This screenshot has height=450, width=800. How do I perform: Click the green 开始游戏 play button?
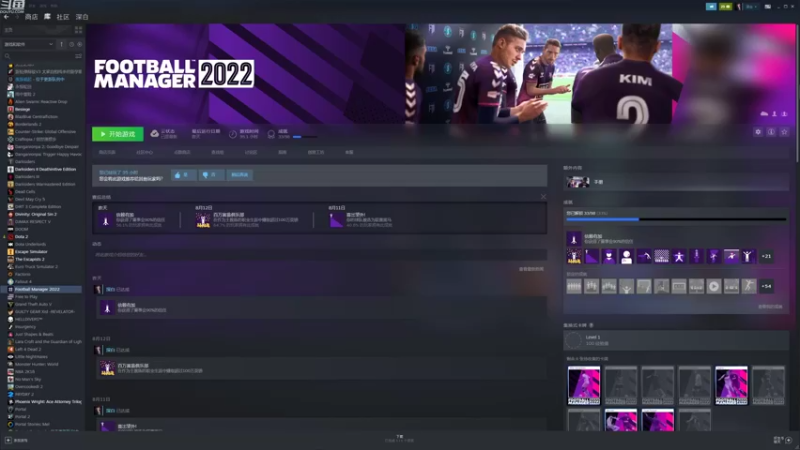click(117, 134)
